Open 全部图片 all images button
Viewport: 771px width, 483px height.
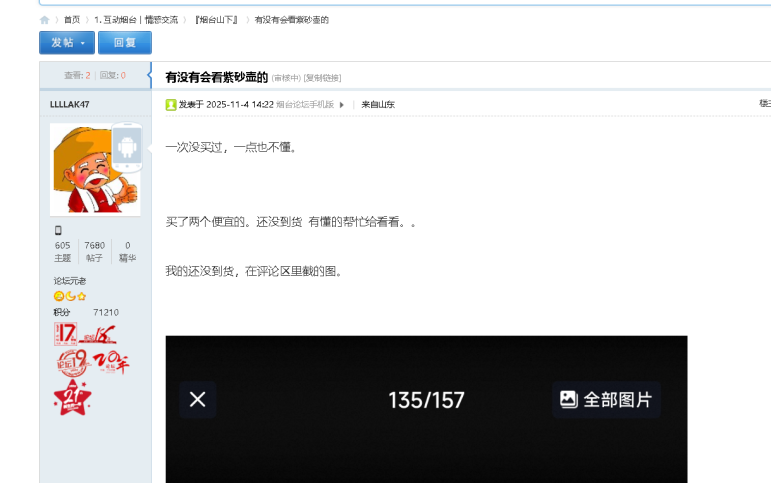click(x=606, y=399)
